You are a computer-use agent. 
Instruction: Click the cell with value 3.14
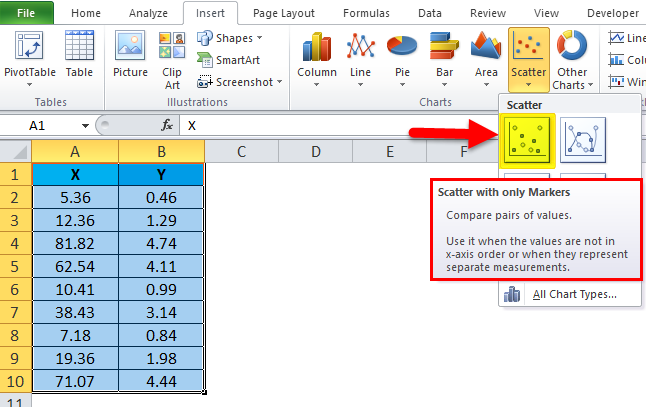pos(162,312)
